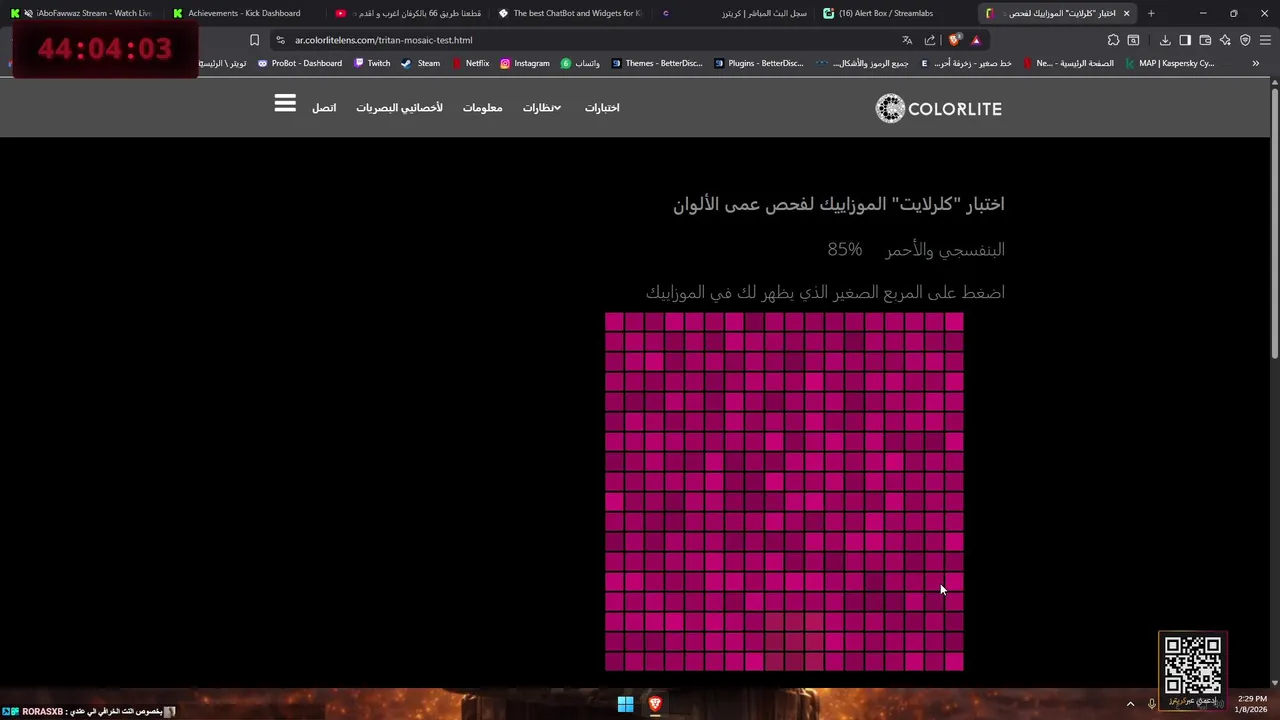Viewport: 1280px width, 720px height.
Task: Open the hamburger menu on Colorlite site
Action: coord(285,104)
